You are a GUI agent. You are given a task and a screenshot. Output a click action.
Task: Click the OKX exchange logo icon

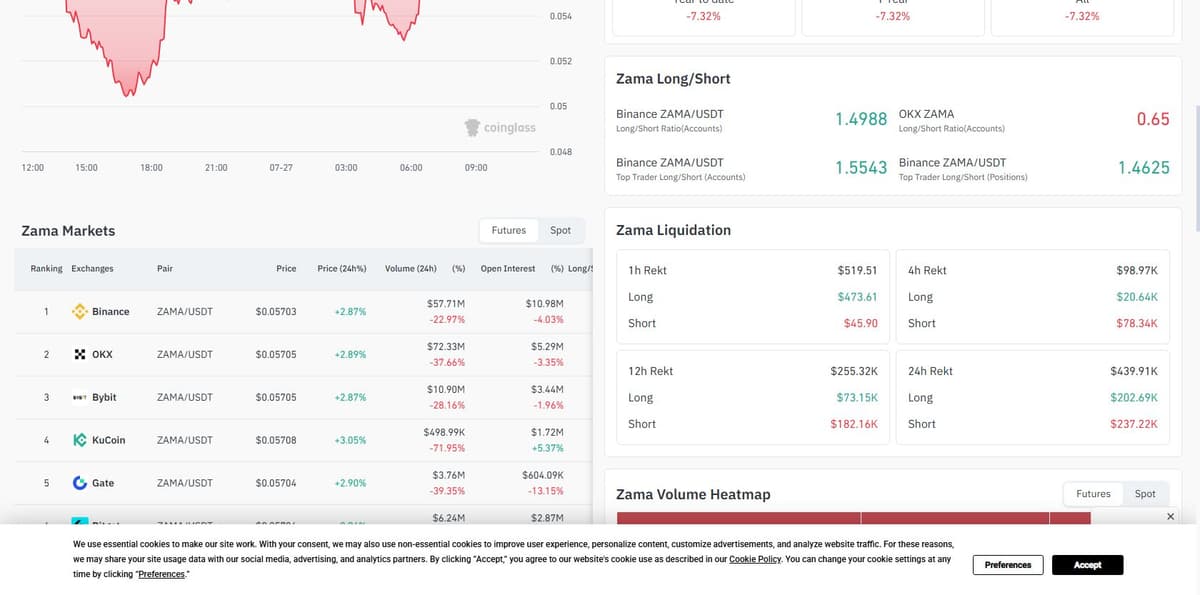click(x=80, y=354)
